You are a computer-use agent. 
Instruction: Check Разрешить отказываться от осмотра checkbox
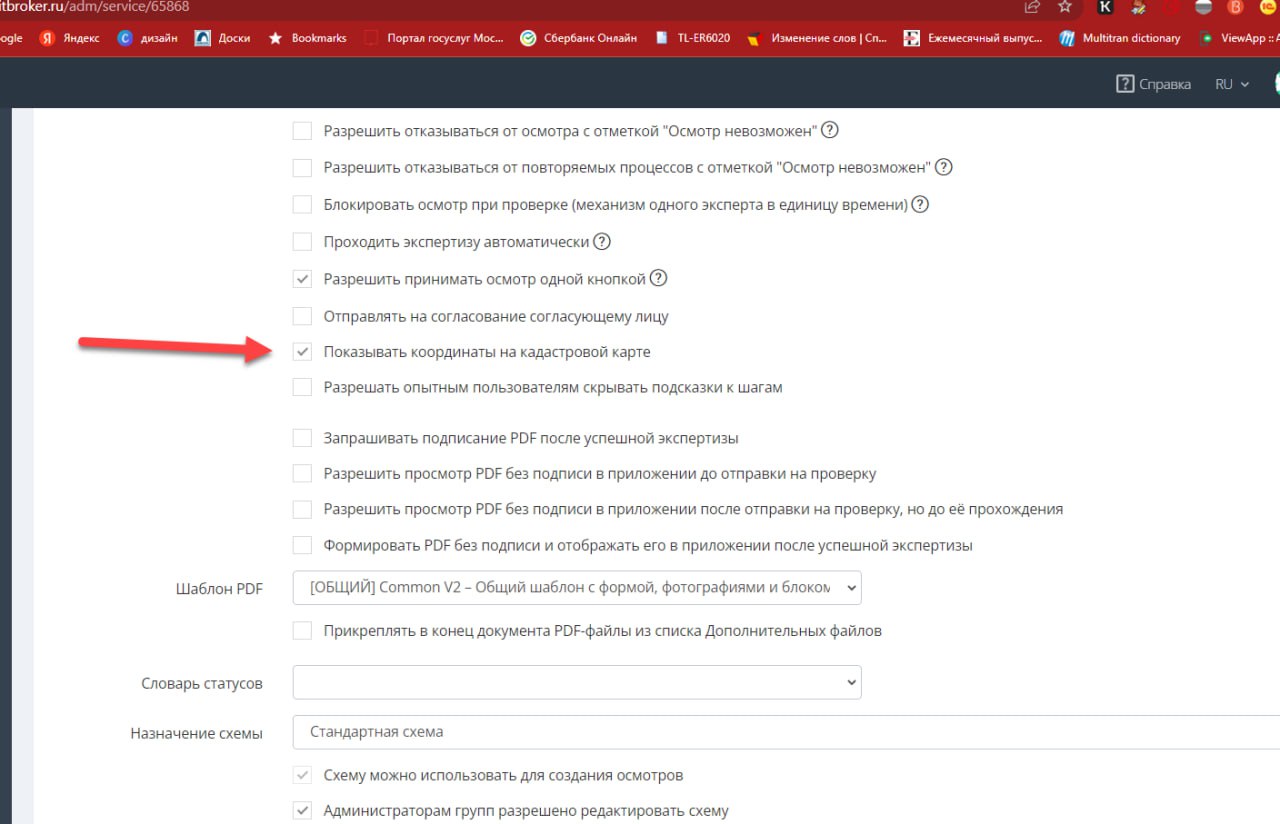[x=302, y=130]
